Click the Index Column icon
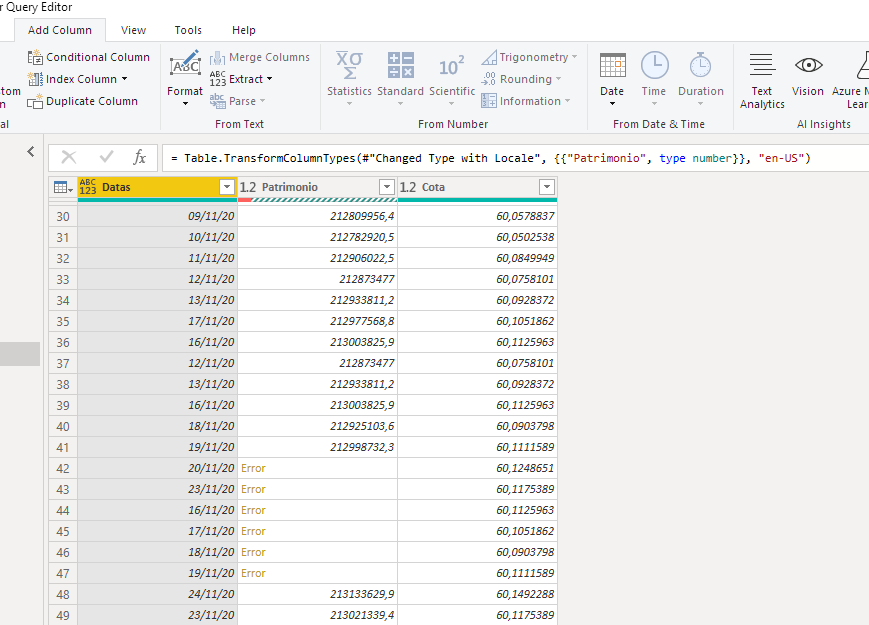The height and width of the screenshot is (625, 869). [35, 79]
